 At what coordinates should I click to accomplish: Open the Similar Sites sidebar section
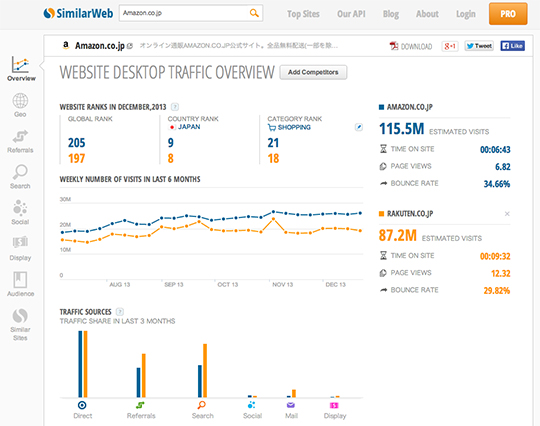[x=20, y=324]
